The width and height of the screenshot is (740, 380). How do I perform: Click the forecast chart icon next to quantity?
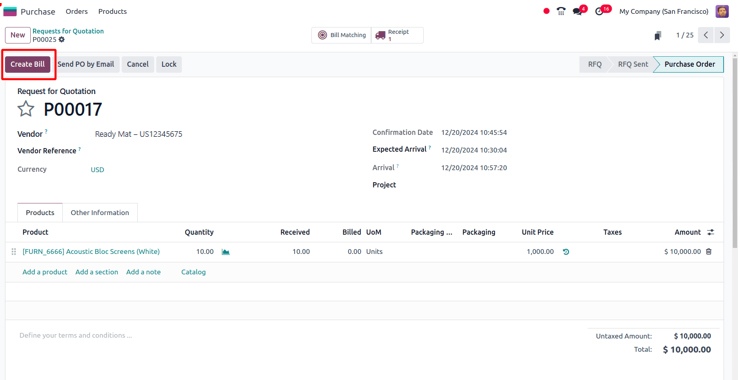(x=226, y=252)
